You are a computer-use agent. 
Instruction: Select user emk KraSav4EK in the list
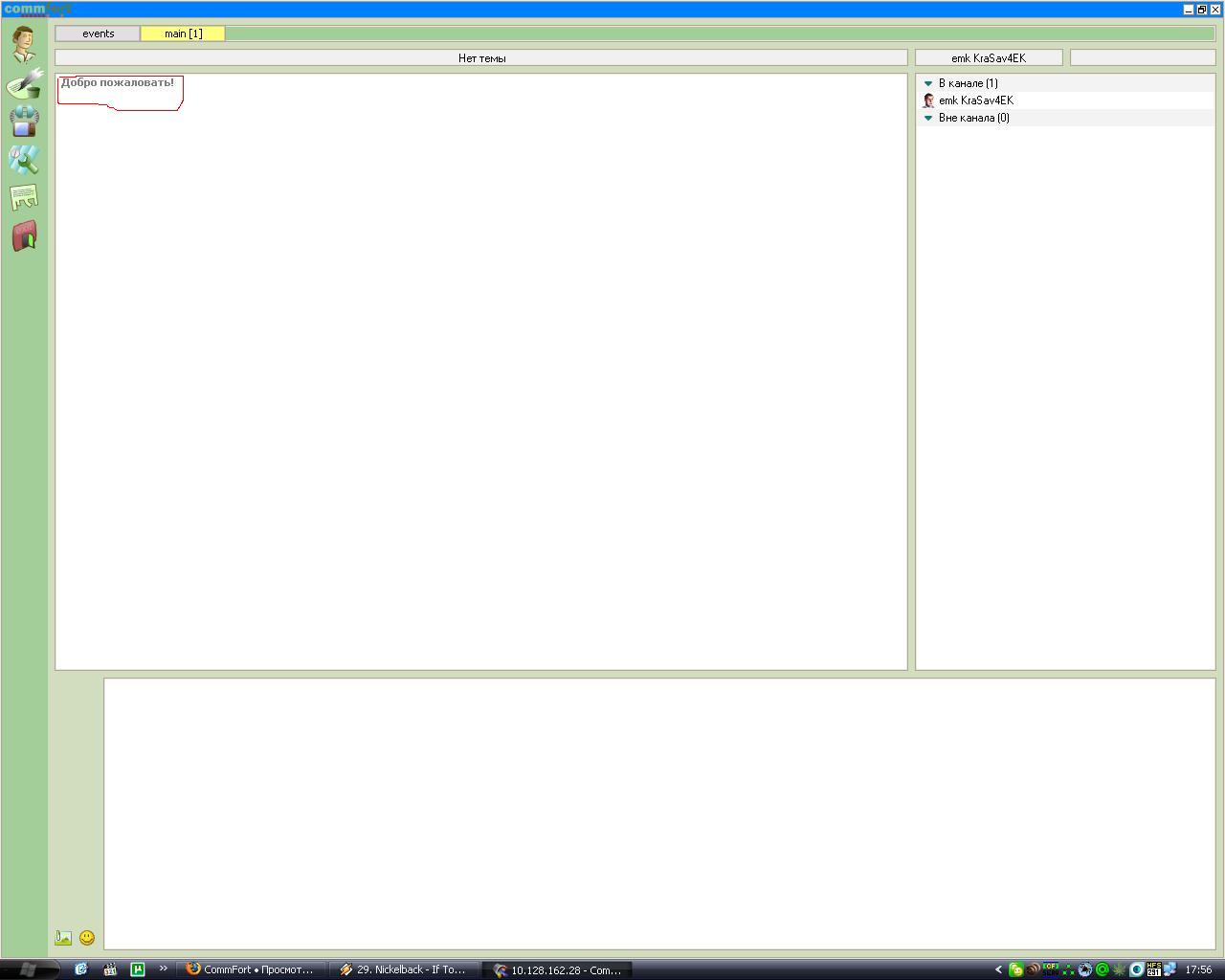pos(975,100)
